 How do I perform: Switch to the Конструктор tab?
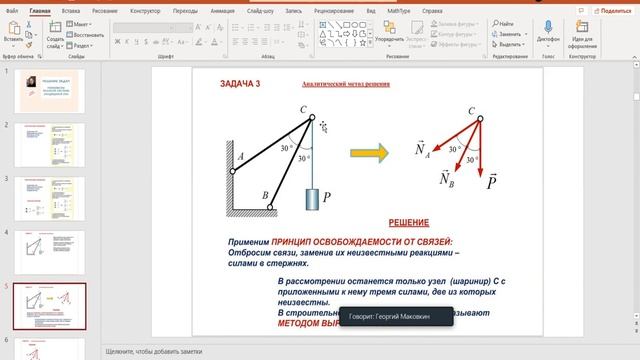[x=145, y=11]
